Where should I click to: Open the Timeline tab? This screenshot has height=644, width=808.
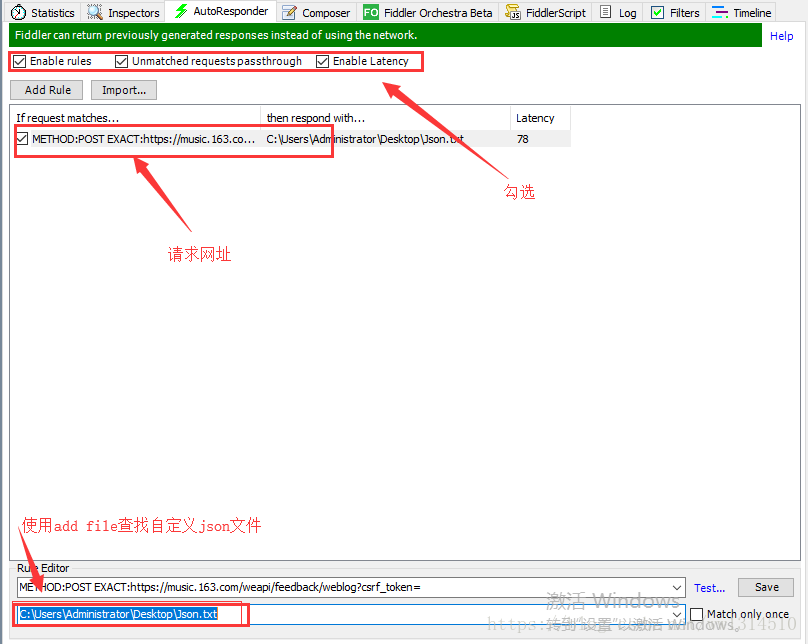[742, 12]
